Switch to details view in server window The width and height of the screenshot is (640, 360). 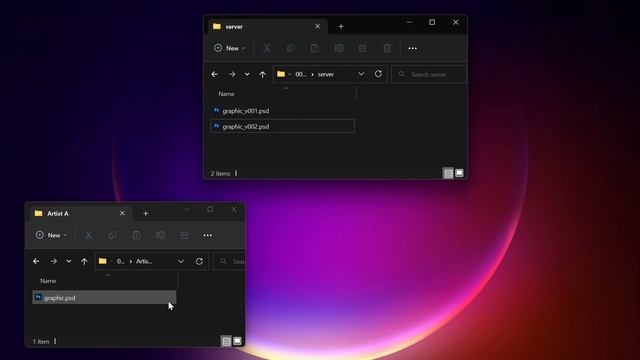point(448,173)
